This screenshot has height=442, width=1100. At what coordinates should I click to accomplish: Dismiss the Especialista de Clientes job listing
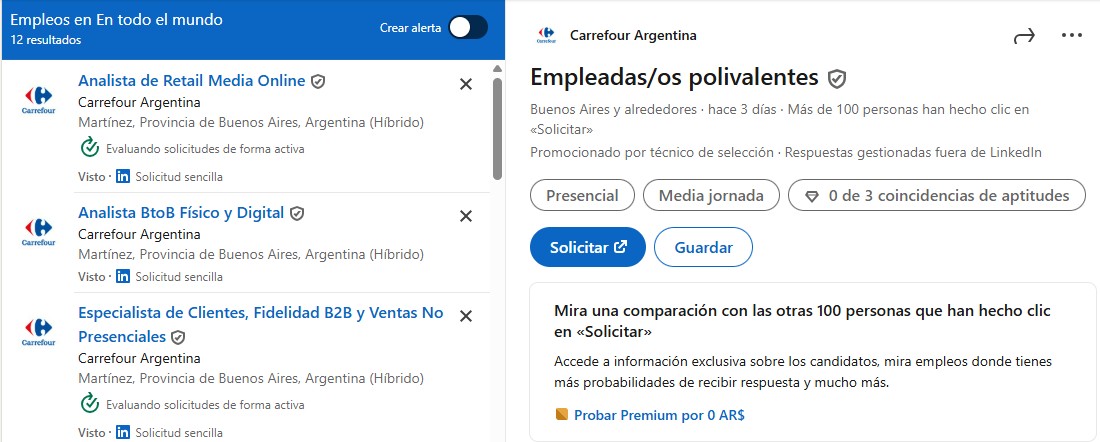pos(465,316)
